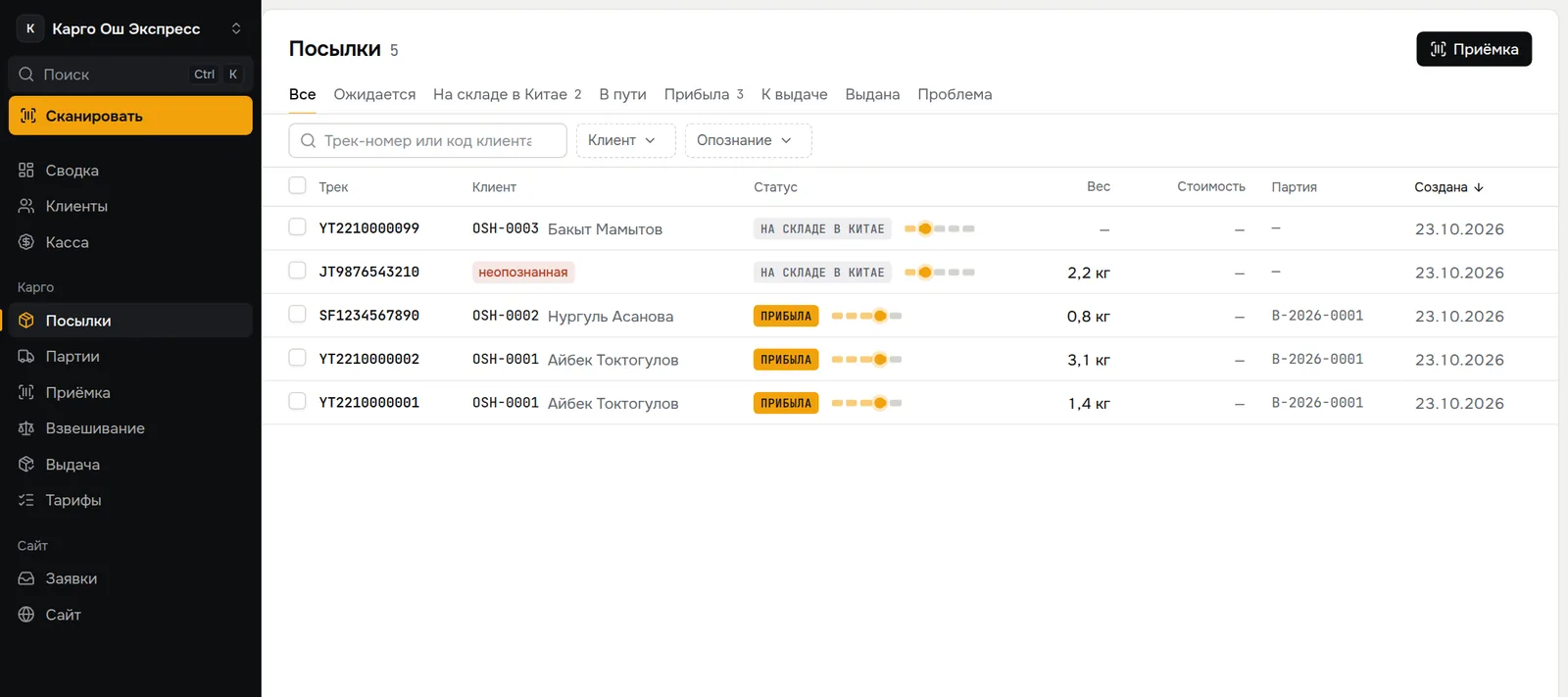Switch to the На складе в Китае tab
The image size is (1568, 697).
click(x=508, y=94)
